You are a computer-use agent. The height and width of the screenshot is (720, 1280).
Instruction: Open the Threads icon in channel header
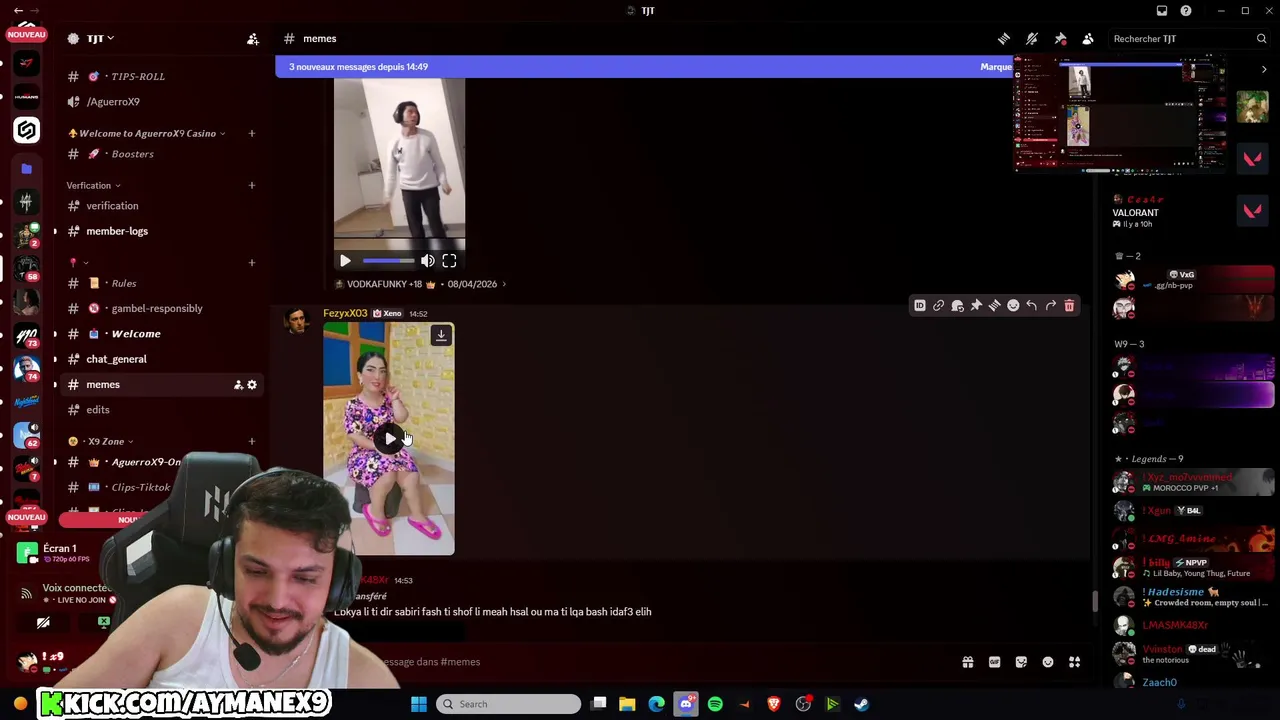click(x=1003, y=39)
